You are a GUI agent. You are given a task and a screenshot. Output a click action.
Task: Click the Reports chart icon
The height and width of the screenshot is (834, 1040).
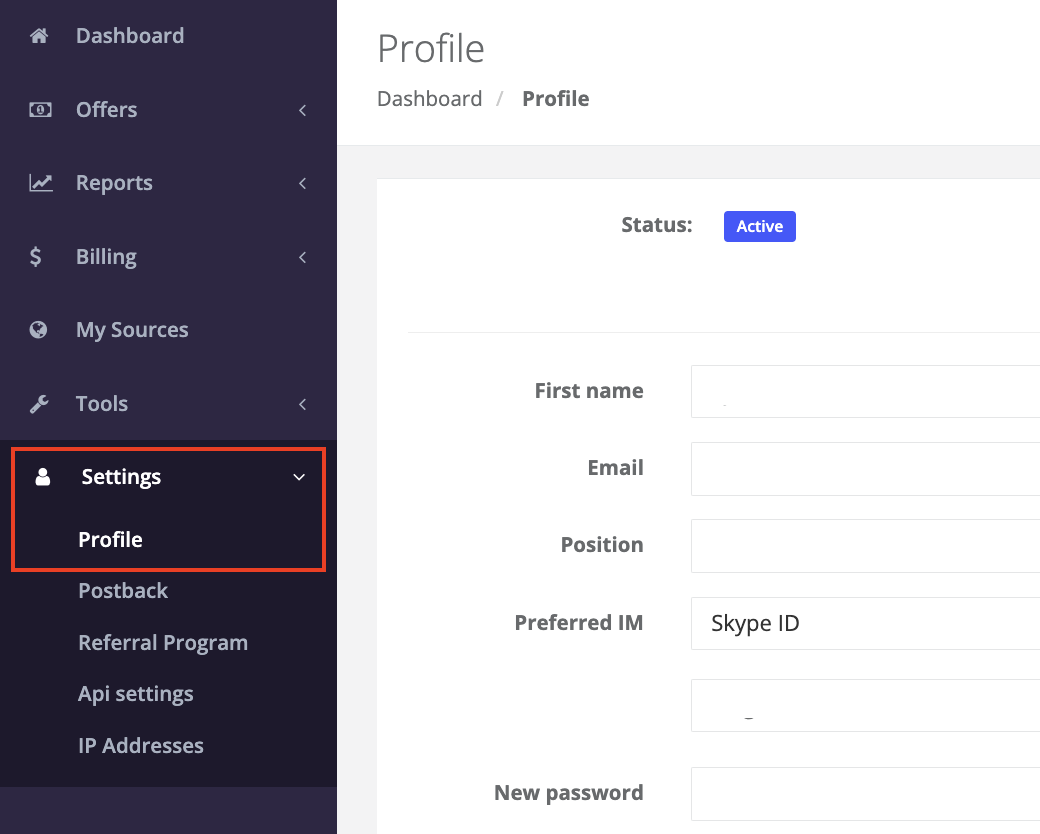[x=40, y=182]
